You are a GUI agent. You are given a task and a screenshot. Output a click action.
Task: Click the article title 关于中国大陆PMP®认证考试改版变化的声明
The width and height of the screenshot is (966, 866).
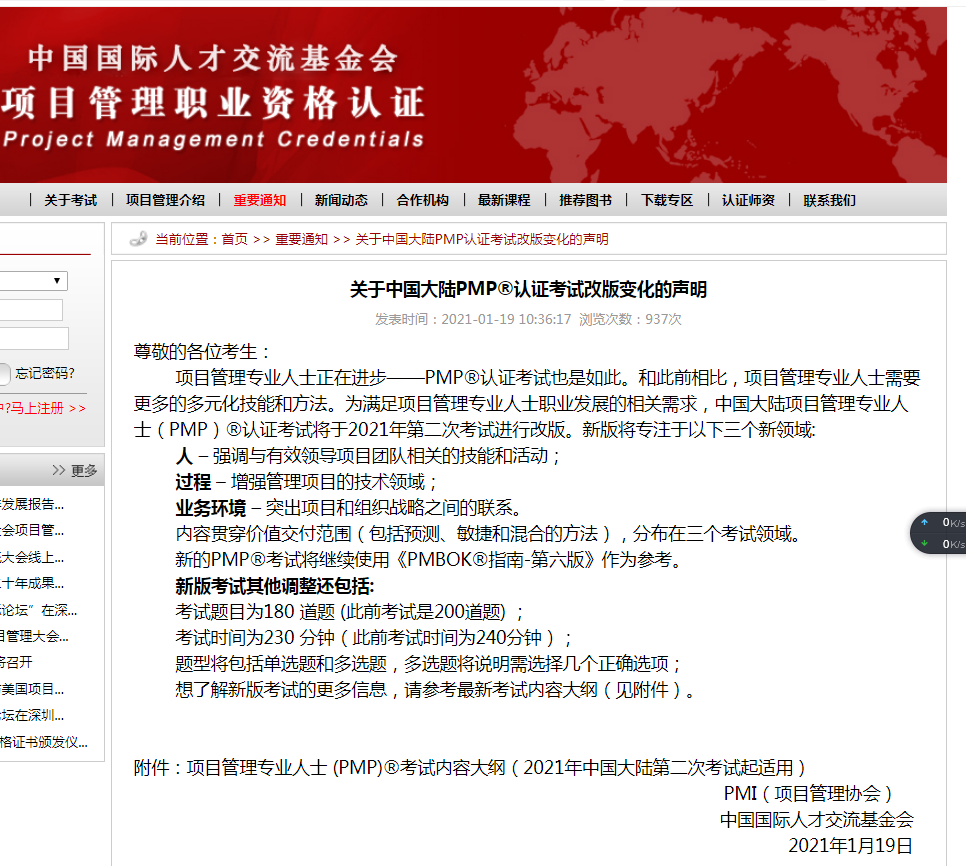click(x=528, y=289)
